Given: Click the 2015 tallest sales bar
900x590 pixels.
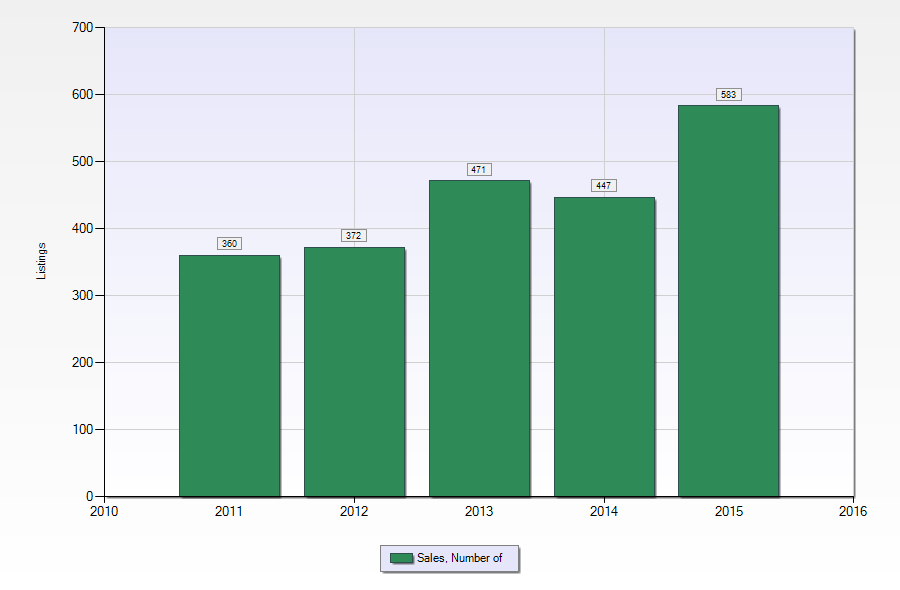Looking at the screenshot, I should pyautogui.click(x=728, y=301).
